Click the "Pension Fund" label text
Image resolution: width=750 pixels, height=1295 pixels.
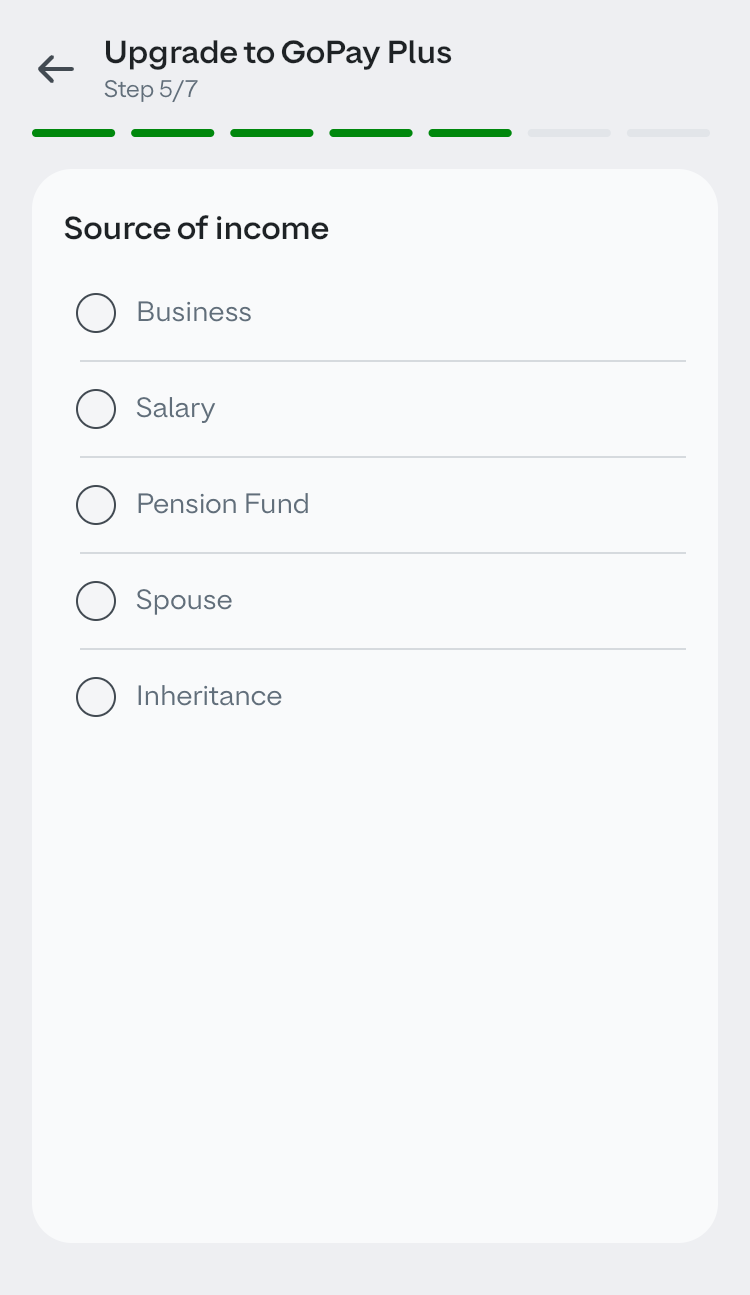[223, 504]
